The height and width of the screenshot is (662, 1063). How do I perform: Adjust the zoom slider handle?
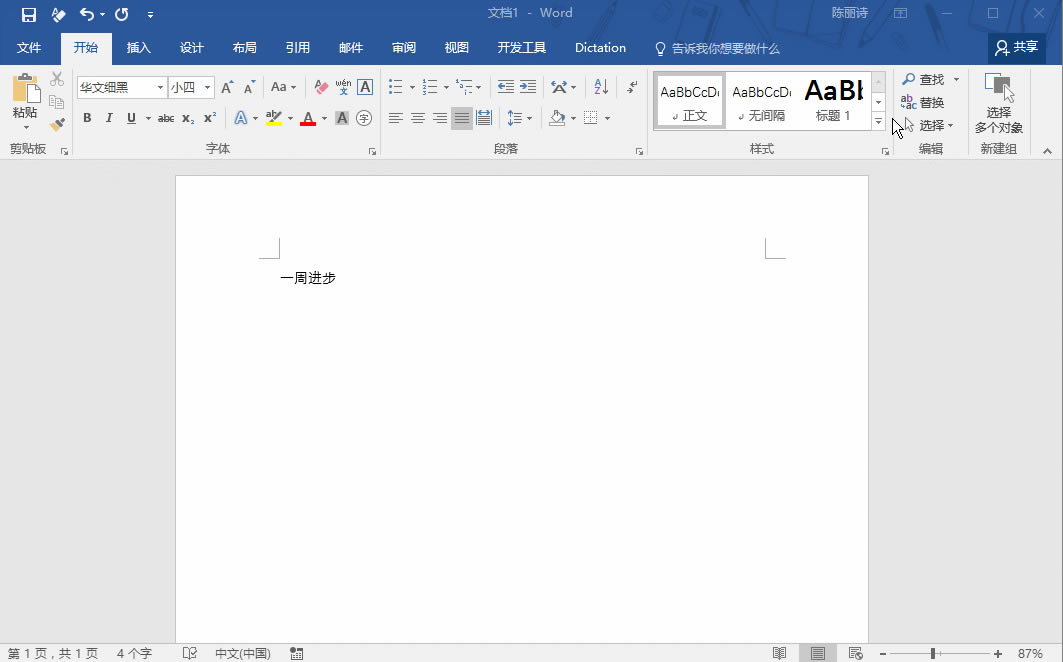coord(934,653)
